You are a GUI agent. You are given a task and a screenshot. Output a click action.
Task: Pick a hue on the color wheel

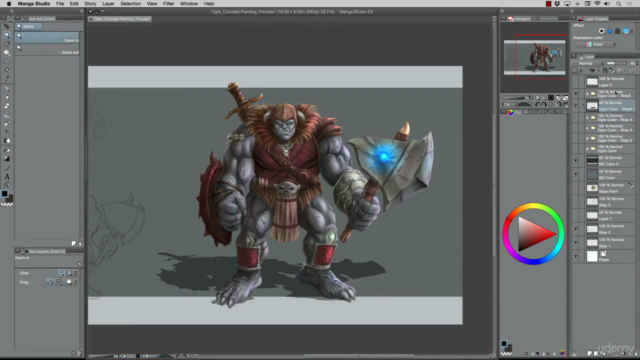(x=533, y=234)
